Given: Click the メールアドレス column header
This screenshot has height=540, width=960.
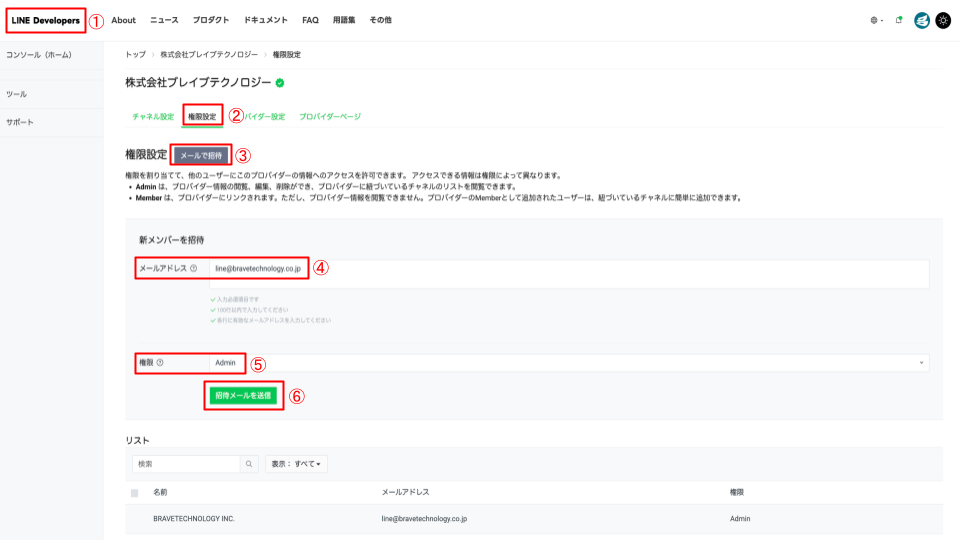Looking at the screenshot, I should [x=405, y=492].
